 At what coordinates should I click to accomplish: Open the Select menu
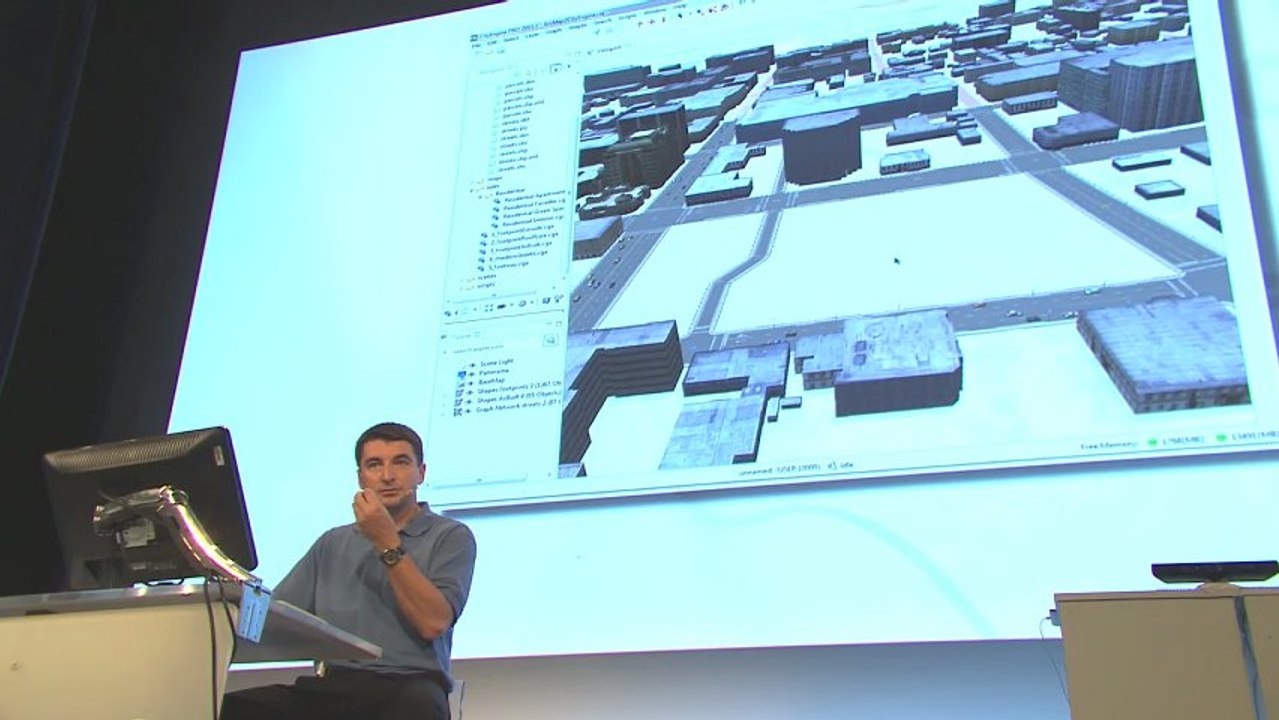(511, 39)
